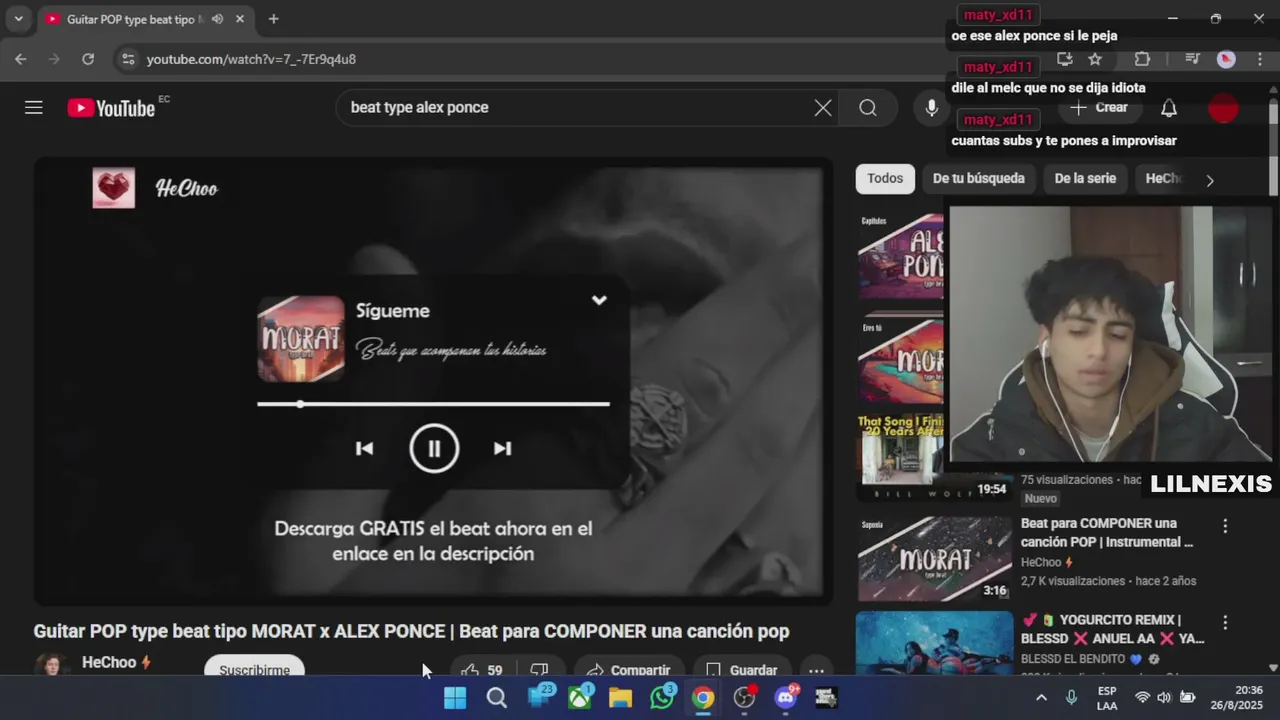Image resolution: width=1280 pixels, height=720 pixels.
Task: Open Discord from the taskbar
Action: [786, 698]
